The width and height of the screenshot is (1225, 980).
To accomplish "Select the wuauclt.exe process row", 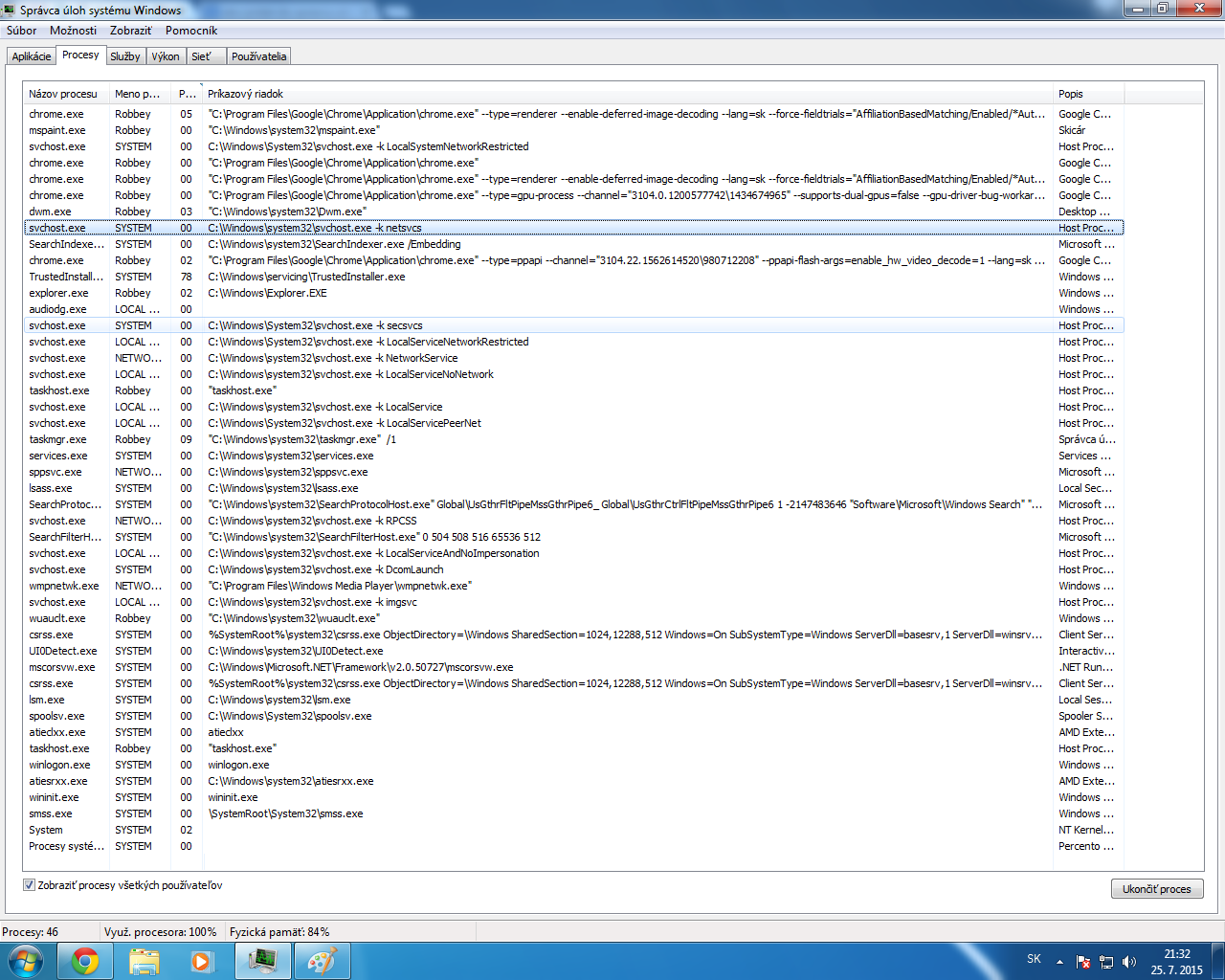I will click(x=573, y=618).
